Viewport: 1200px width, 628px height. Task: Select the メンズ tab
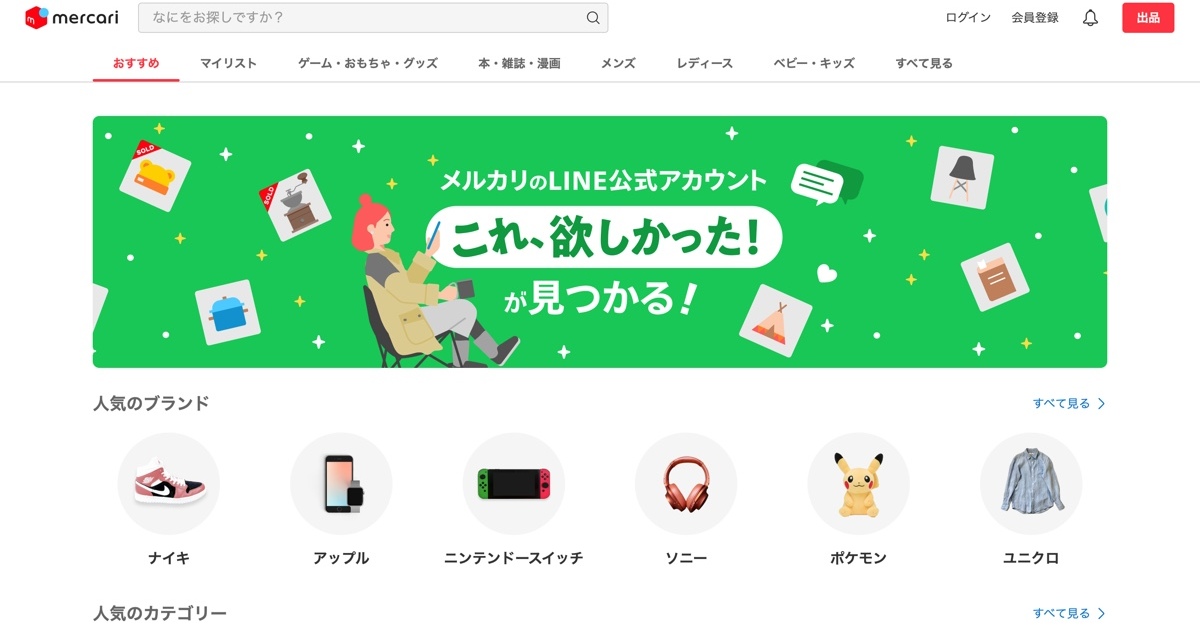618,63
